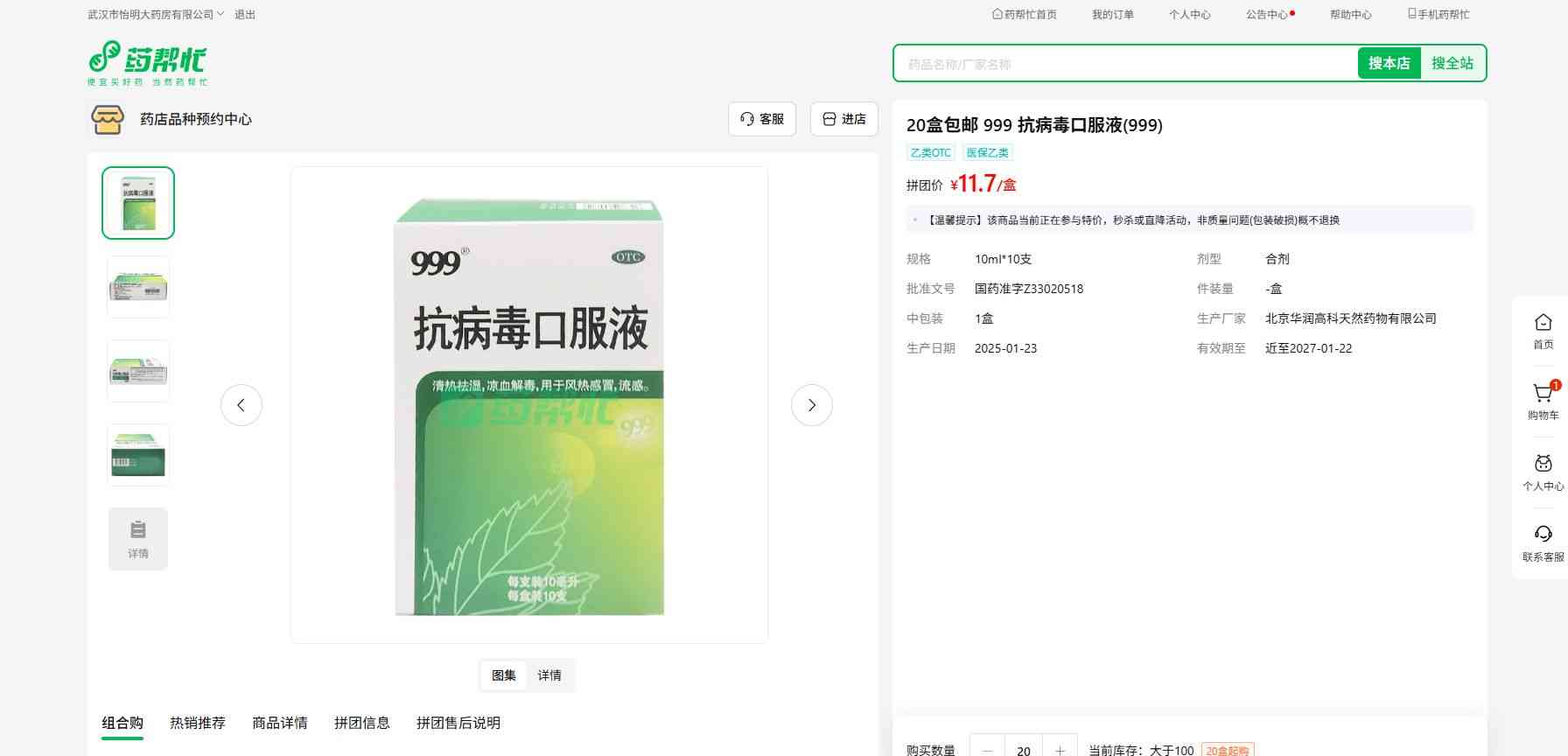Switch image view to 图集
Screen dimensions: 1568x756
pos(504,675)
